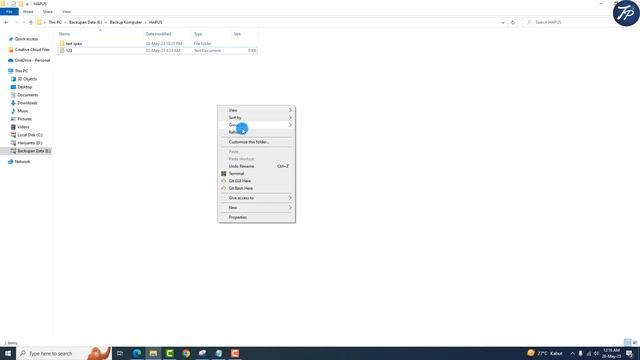Image resolution: width=640 pixels, height=360 pixels.
Task: Go back with the Back arrow
Action: coord(6,22)
